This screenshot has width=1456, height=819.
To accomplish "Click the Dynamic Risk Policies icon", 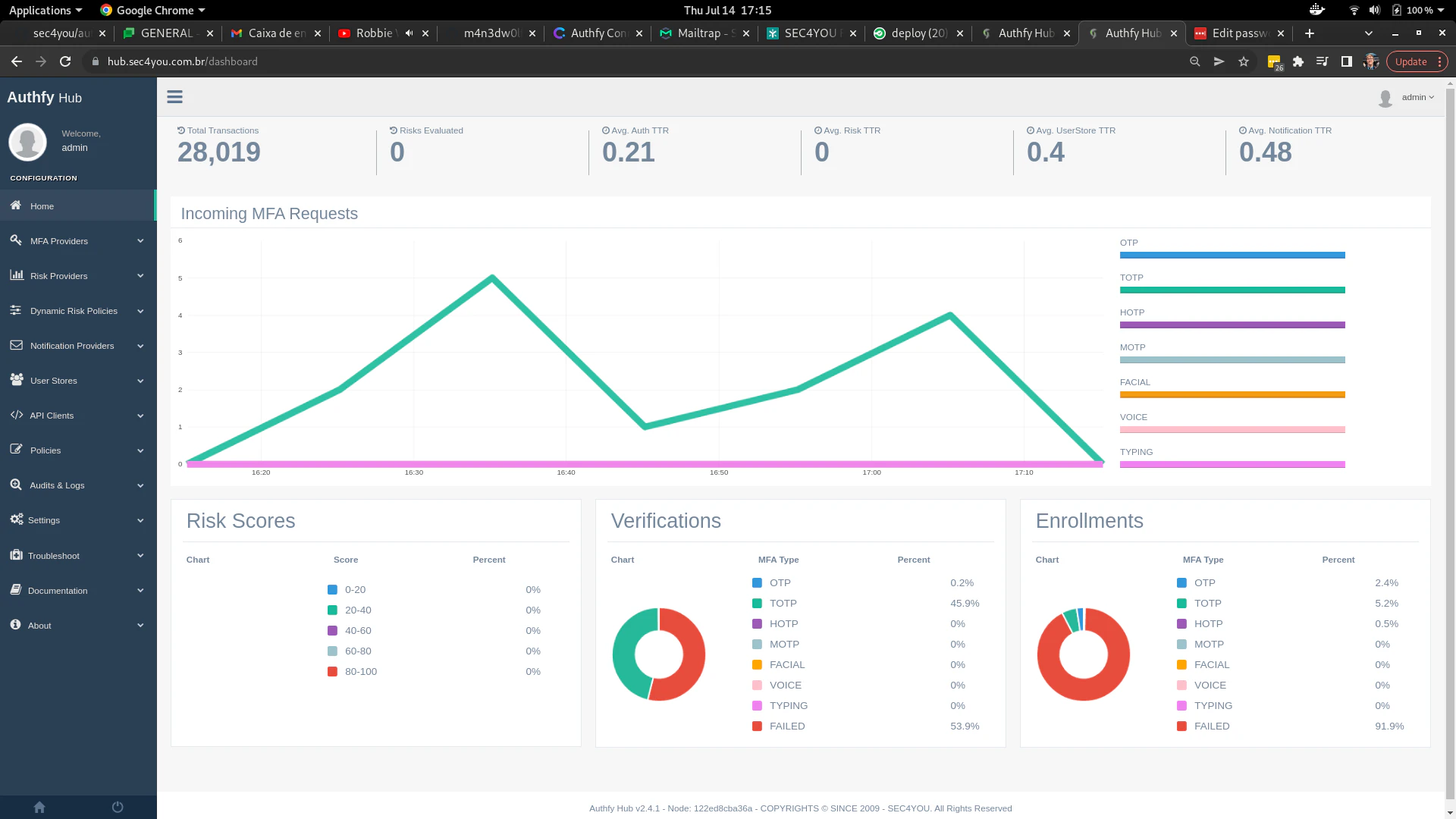I will pyautogui.click(x=17, y=310).
